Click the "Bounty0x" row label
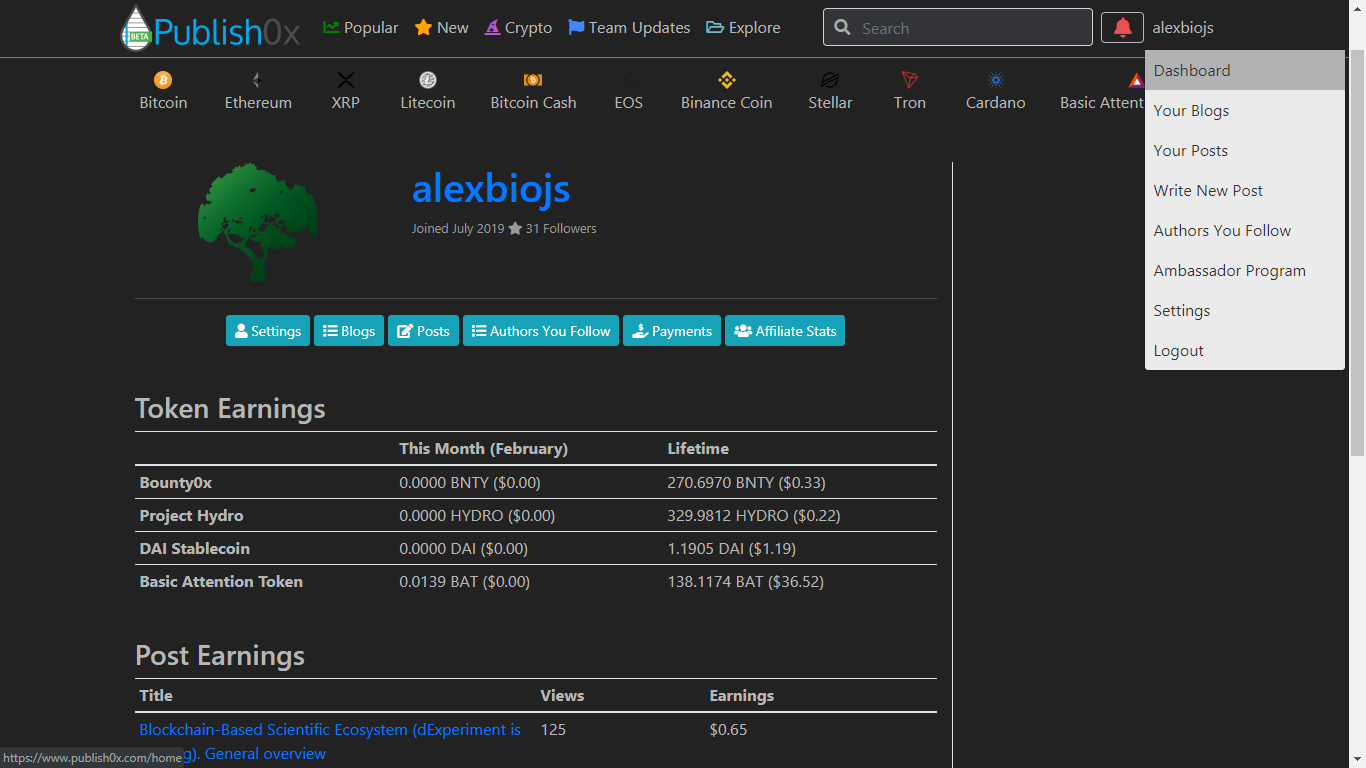 tap(176, 482)
